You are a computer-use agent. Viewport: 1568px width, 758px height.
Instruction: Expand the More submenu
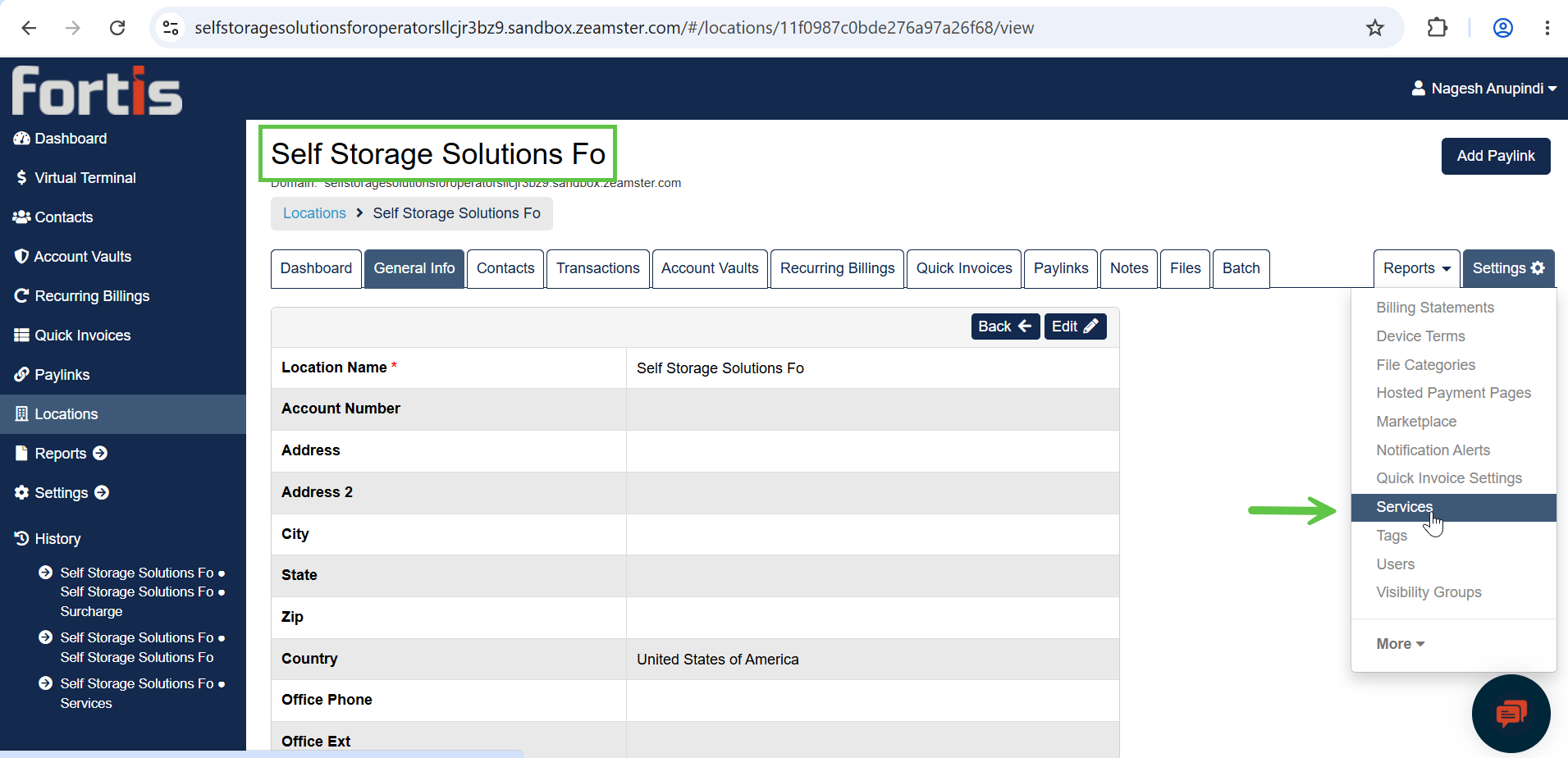click(1400, 644)
